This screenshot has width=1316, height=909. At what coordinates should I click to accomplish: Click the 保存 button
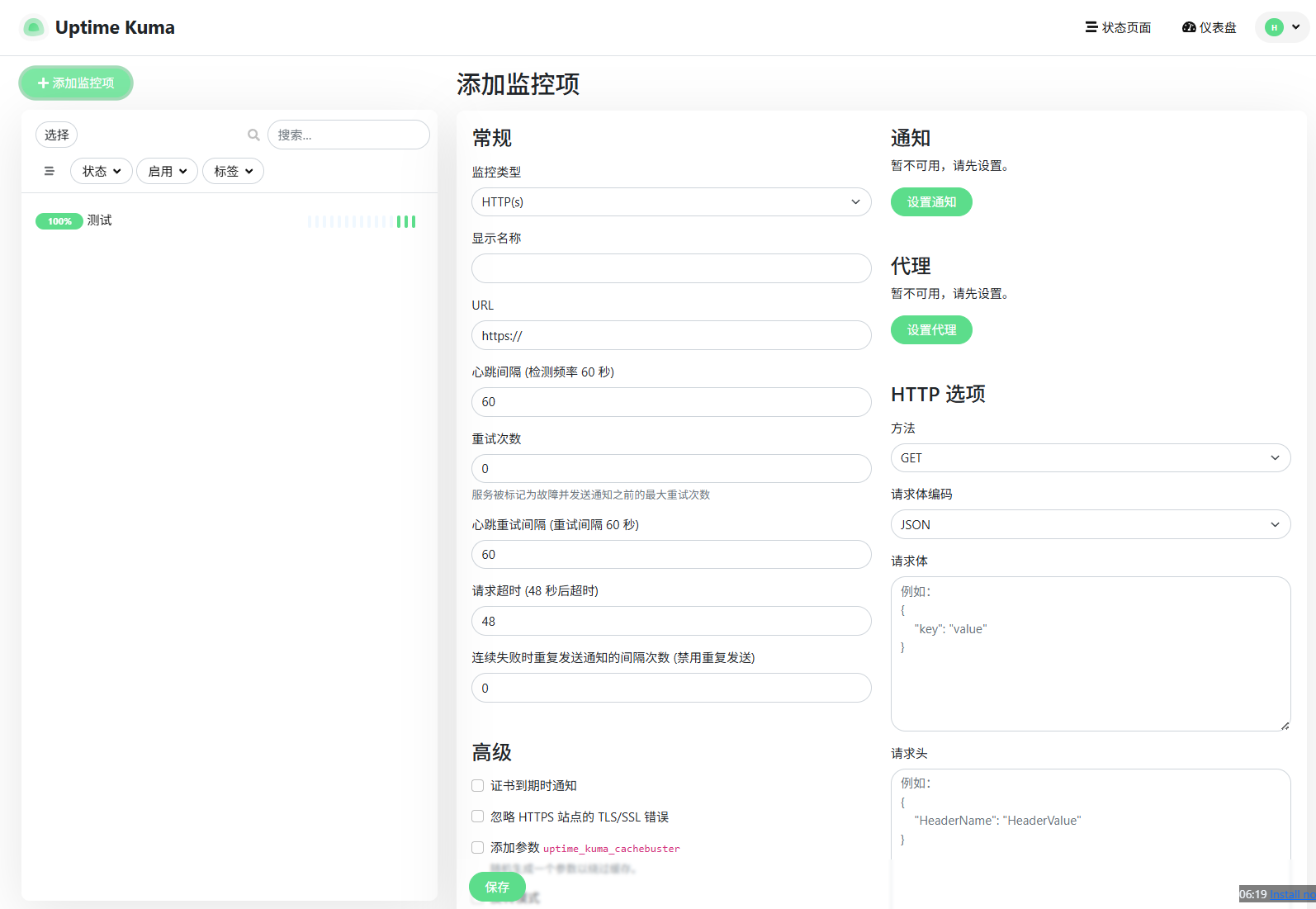497,887
